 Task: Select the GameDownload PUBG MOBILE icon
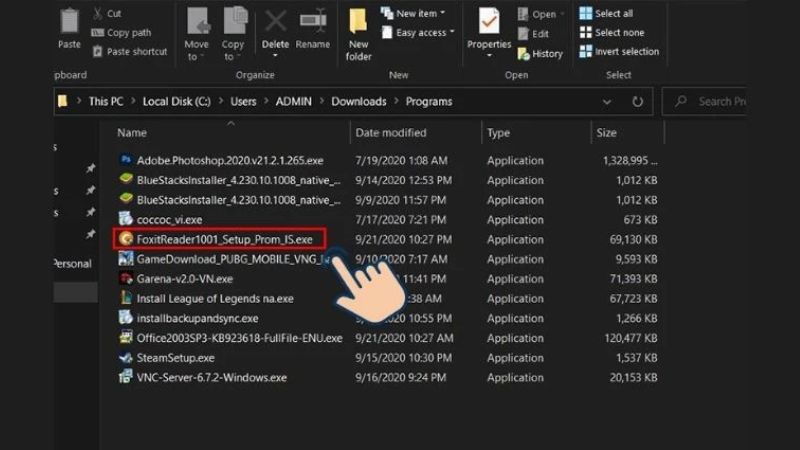tap(126, 259)
